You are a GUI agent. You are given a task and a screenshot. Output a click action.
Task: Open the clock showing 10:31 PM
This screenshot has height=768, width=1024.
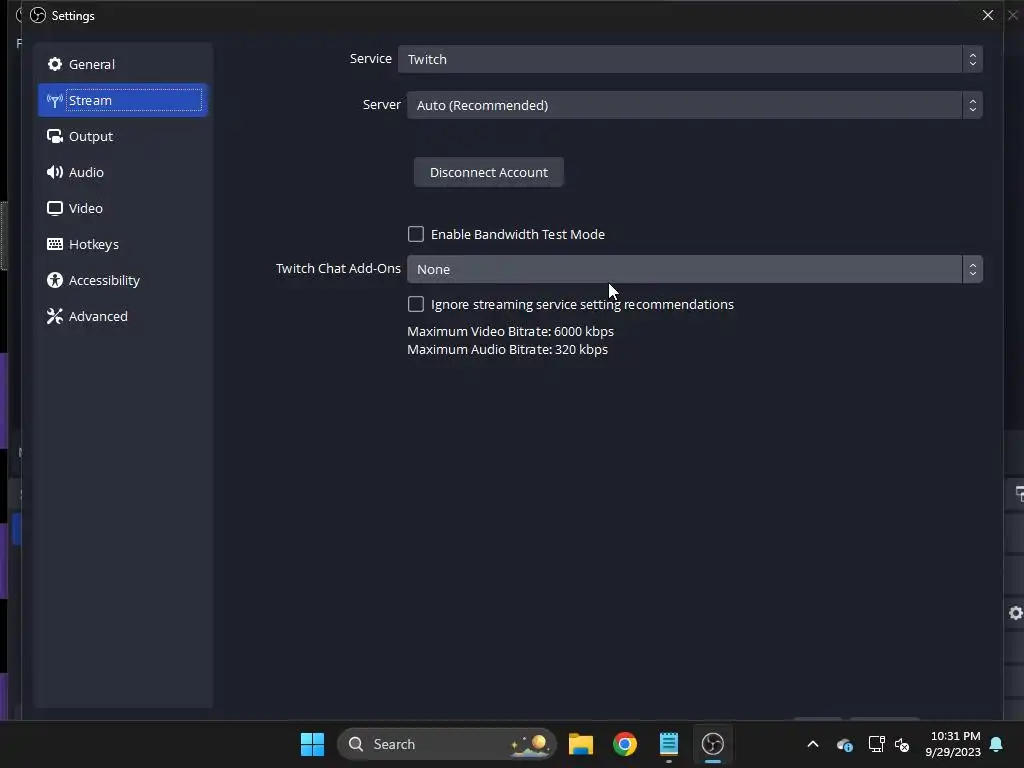pos(953,744)
